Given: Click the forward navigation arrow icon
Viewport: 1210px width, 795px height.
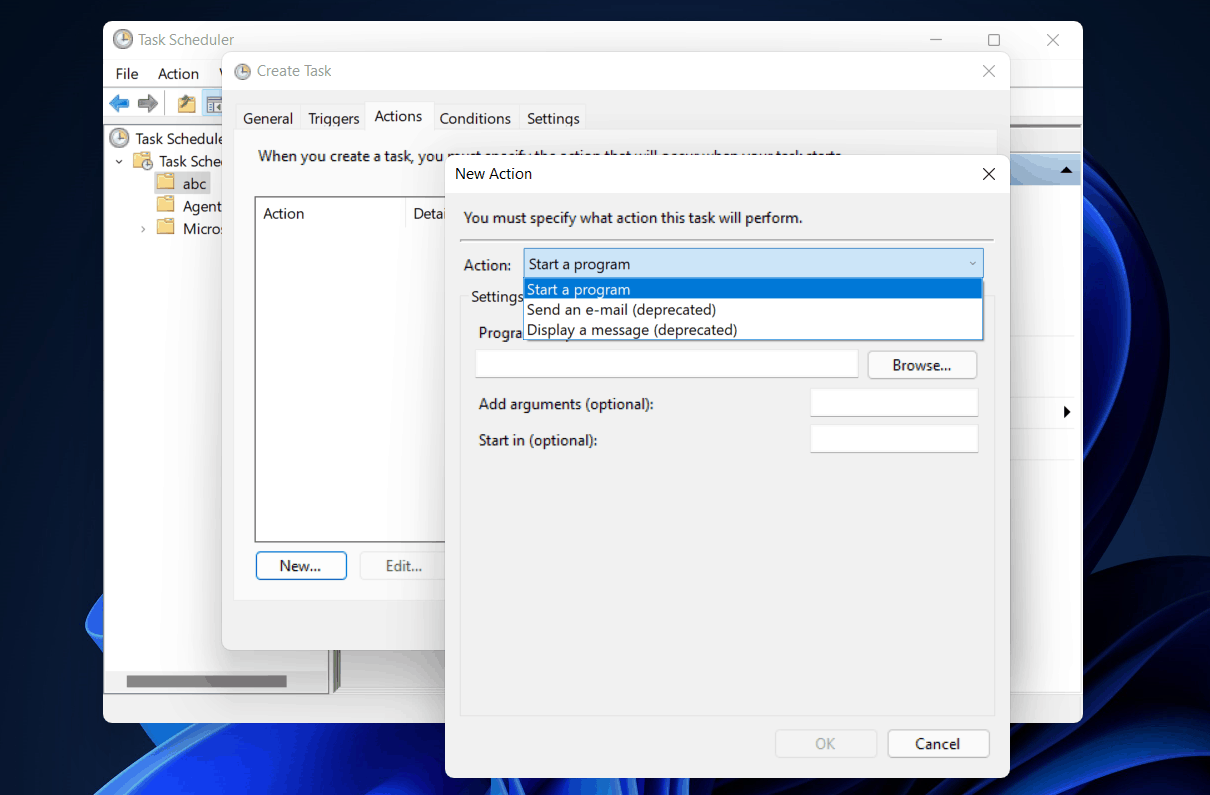Looking at the screenshot, I should 148,103.
